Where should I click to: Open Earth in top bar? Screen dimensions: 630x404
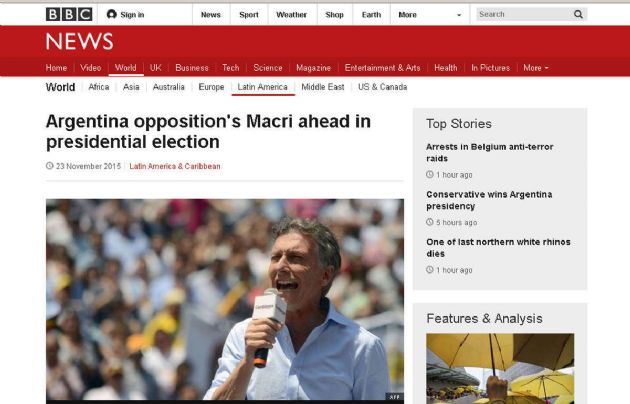(x=371, y=15)
